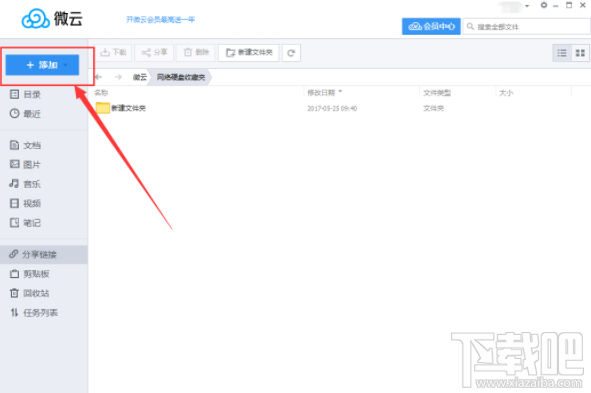Switch to grid thumbnail view
Screen dimensions: 591x393
pyautogui.click(x=580, y=53)
